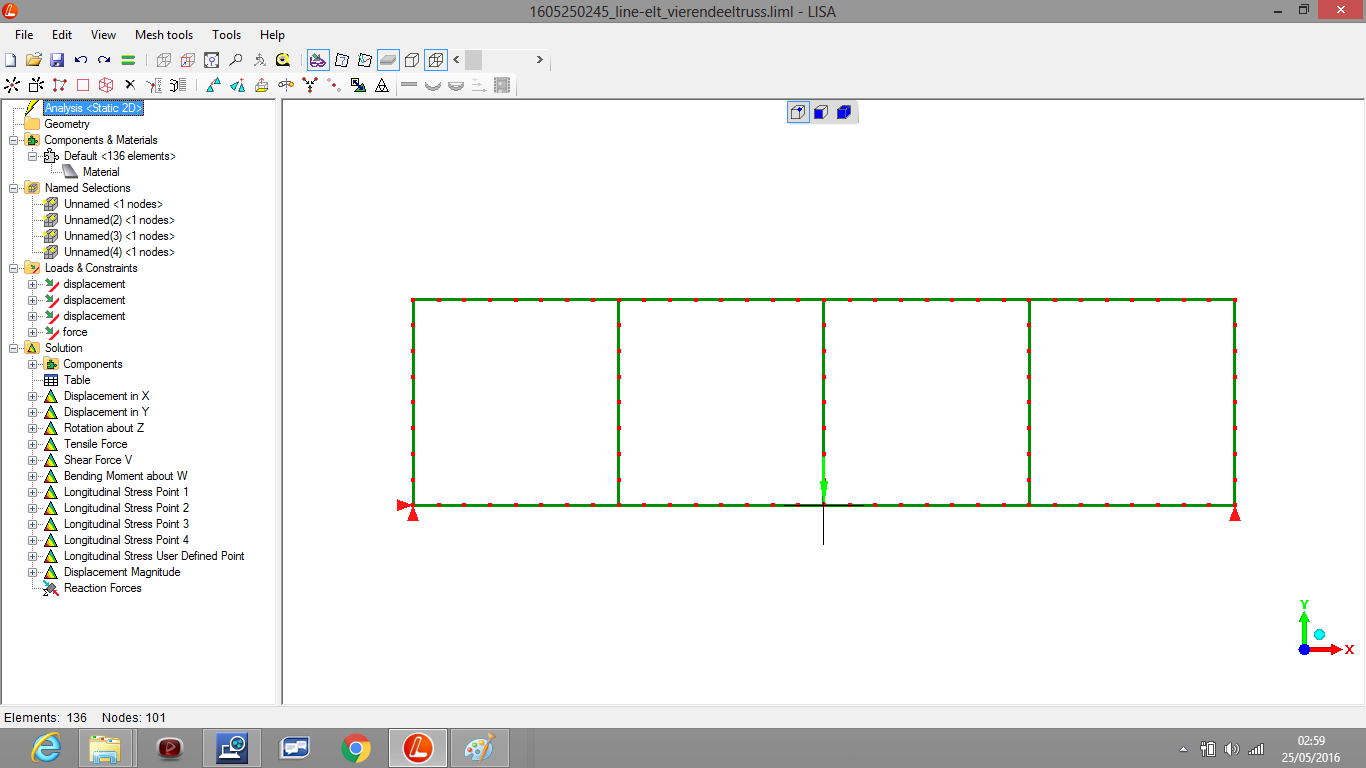Click the Solve (green equals) toolbar icon
1366x768 pixels.
pyautogui.click(x=128, y=60)
